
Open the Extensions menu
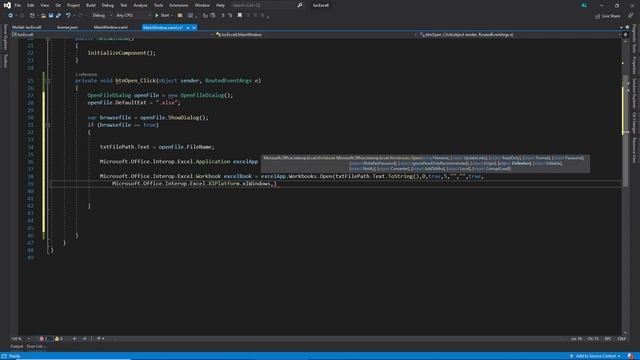(x=179, y=5)
